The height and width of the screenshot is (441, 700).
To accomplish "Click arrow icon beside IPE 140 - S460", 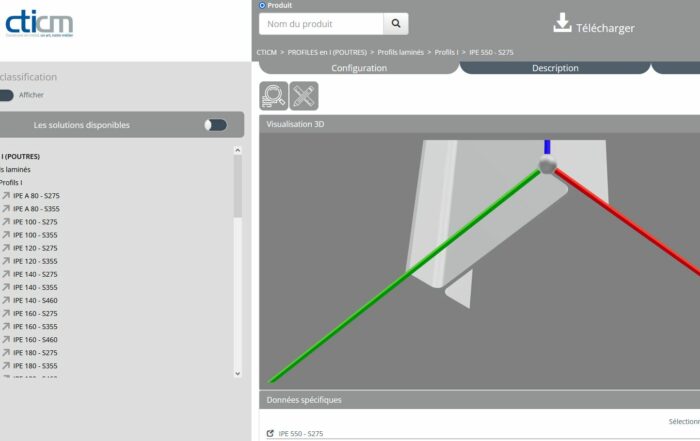I will (x=6, y=300).
